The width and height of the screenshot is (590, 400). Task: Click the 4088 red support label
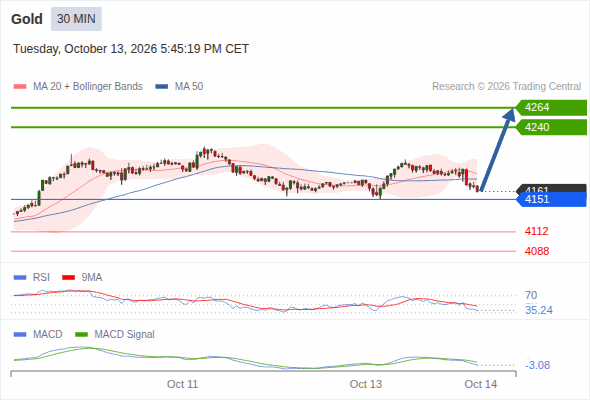(x=537, y=251)
